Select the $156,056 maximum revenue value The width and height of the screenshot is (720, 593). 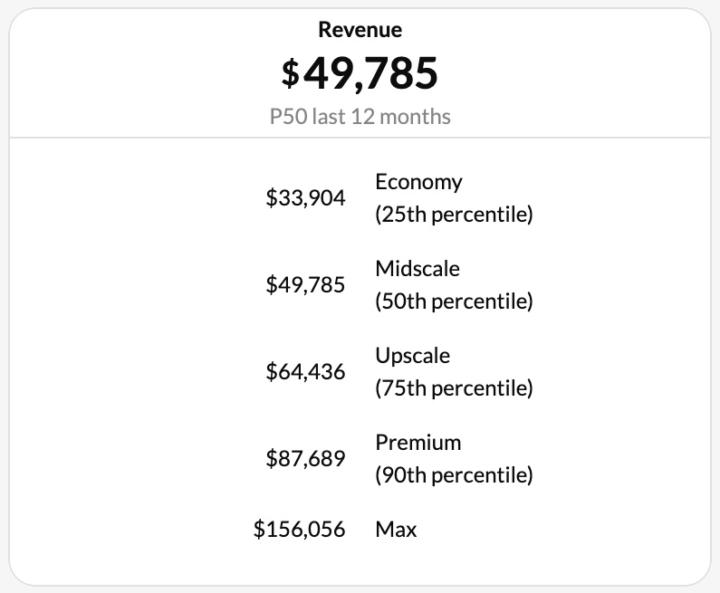[299, 529]
